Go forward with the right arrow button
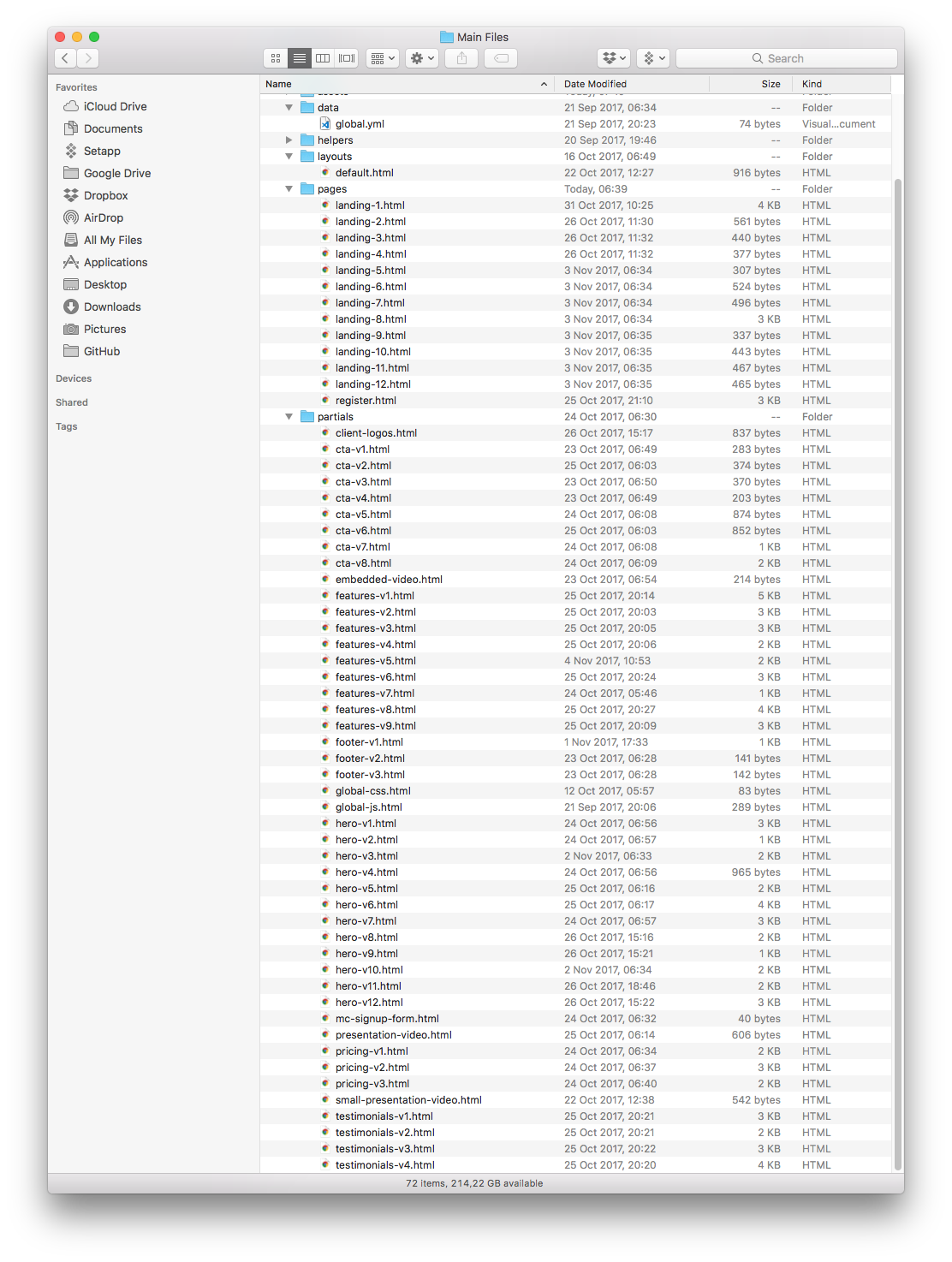The height and width of the screenshot is (1262, 952). (x=88, y=58)
